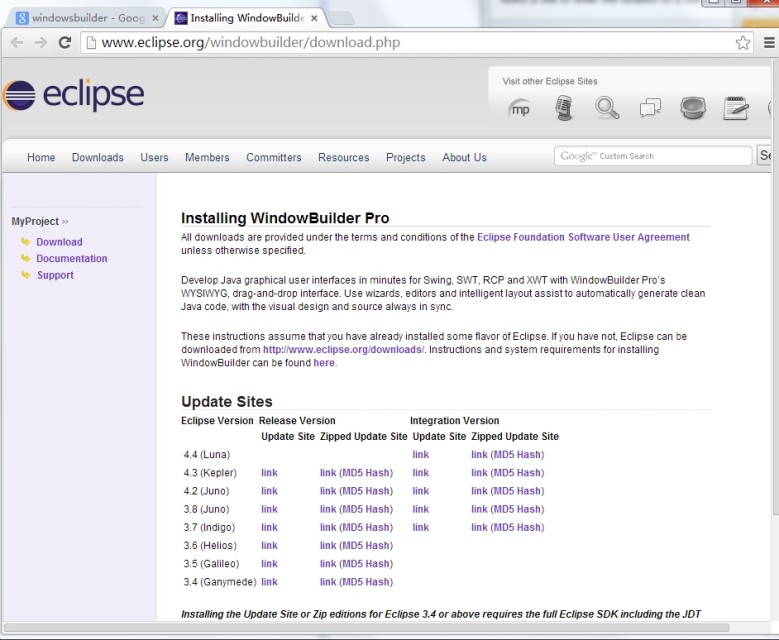Image resolution: width=779 pixels, height=640 pixels.
Task: Open the Documentation sidebar link
Action: [72, 258]
